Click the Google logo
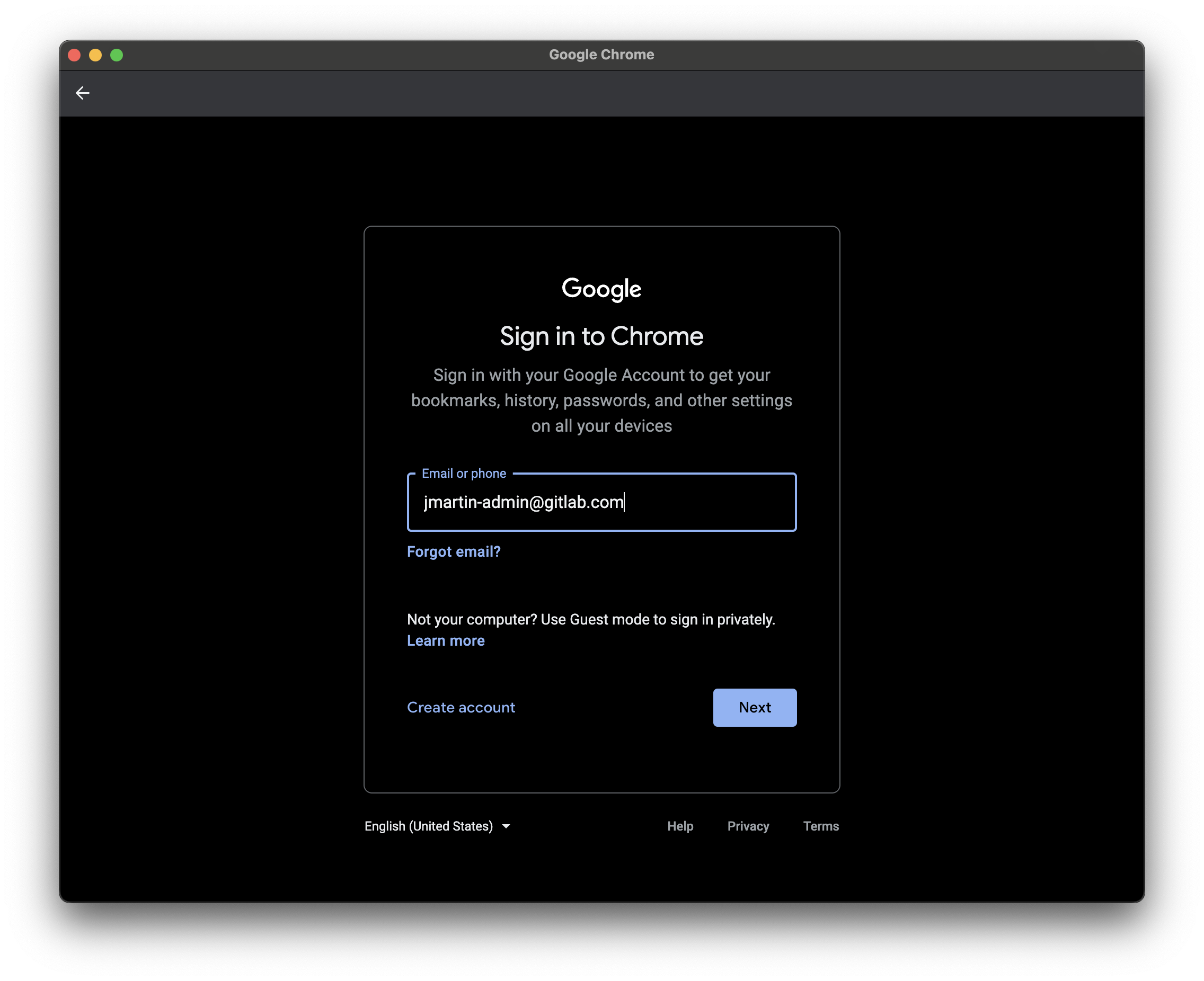Image resolution: width=1204 pixels, height=981 pixels. (601, 289)
